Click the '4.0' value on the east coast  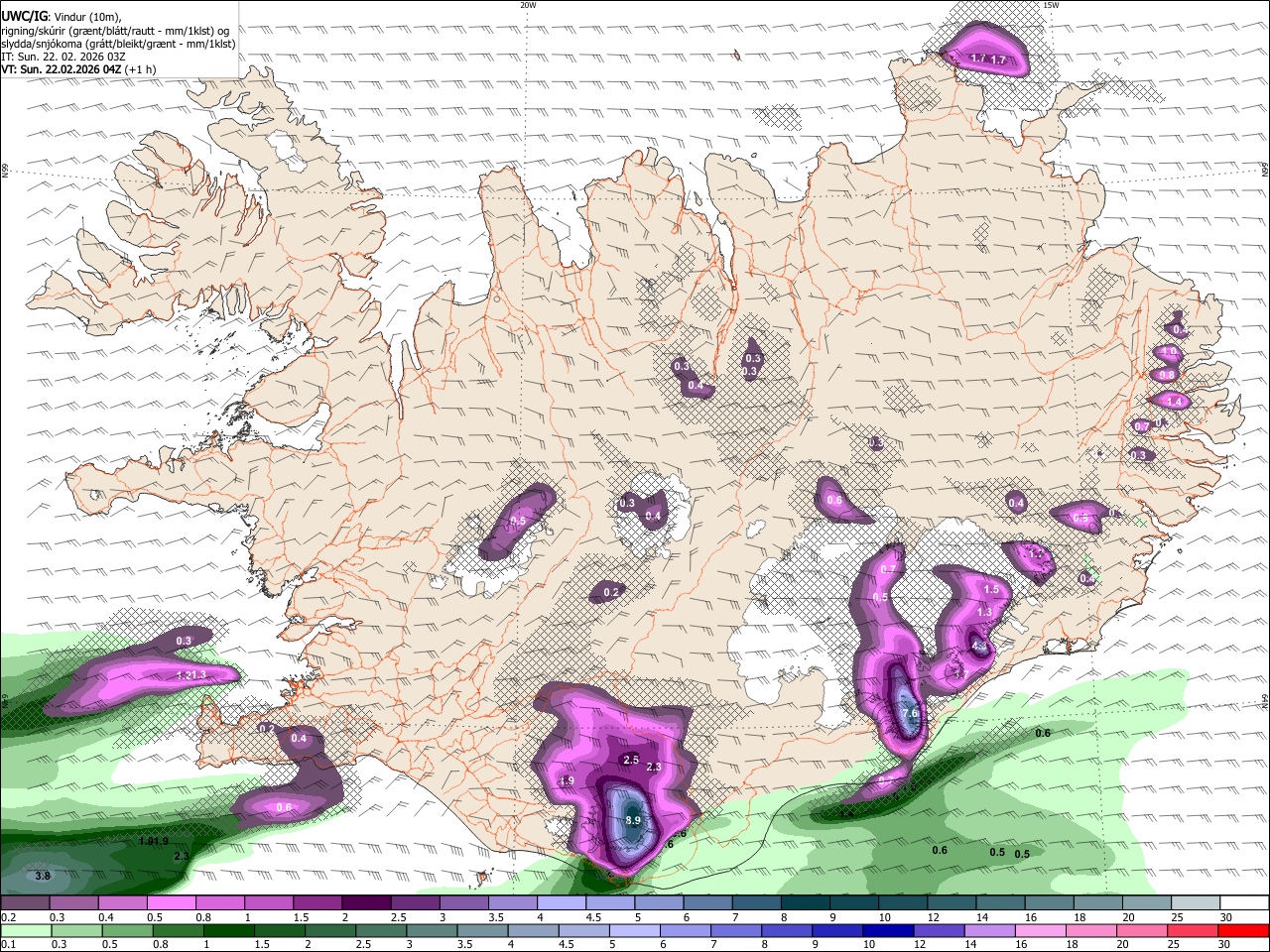pyautogui.click(x=1169, y=351)
